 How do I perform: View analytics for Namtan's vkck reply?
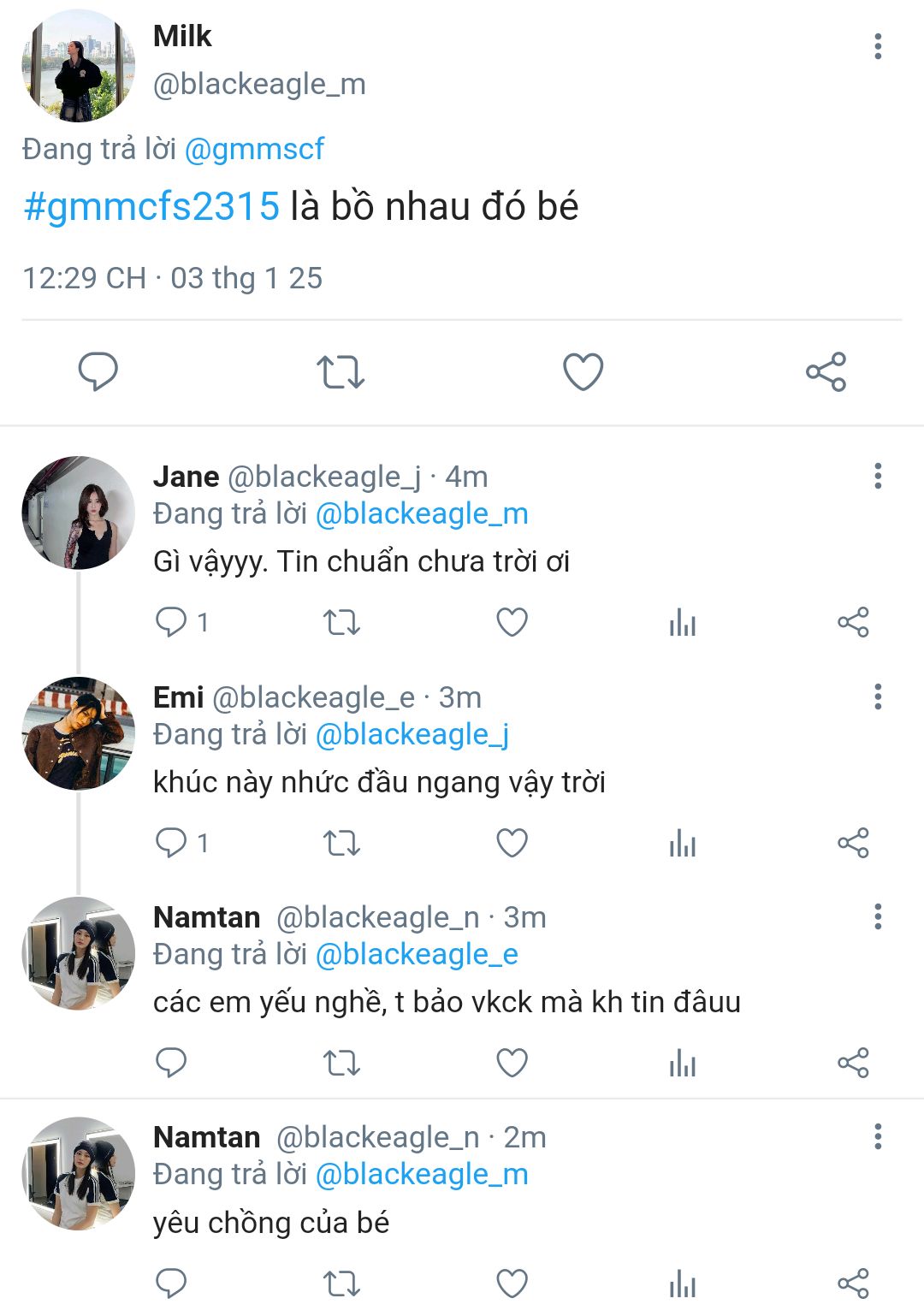tap(682, 1063)
